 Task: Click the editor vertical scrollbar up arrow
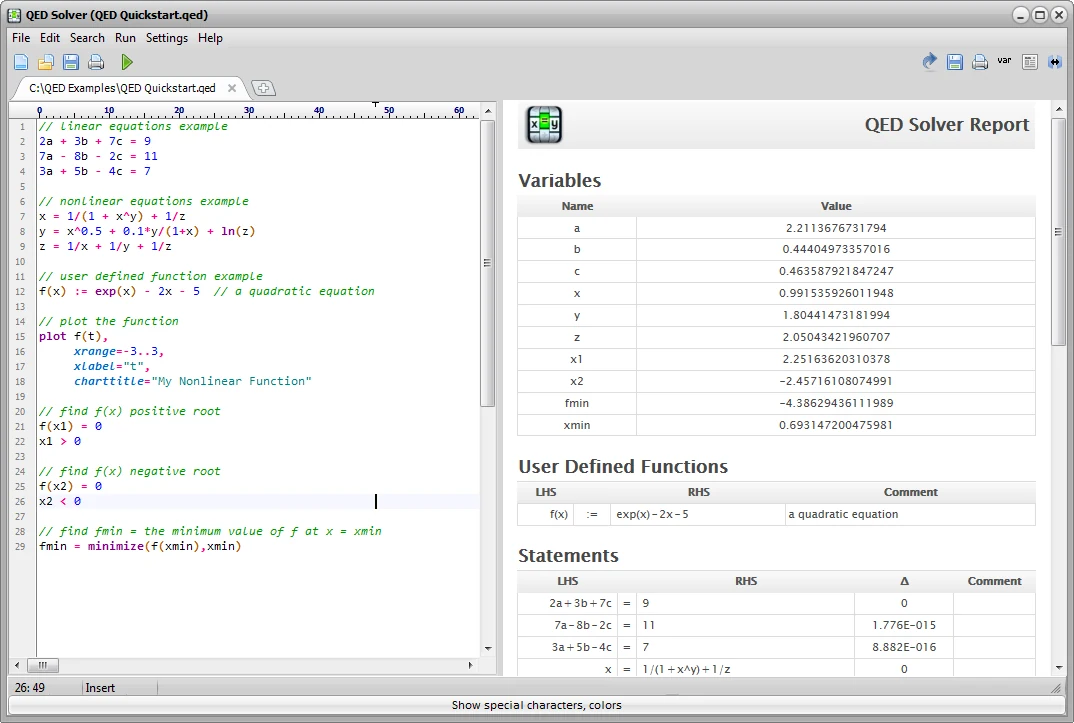click(x=488, y=111)
